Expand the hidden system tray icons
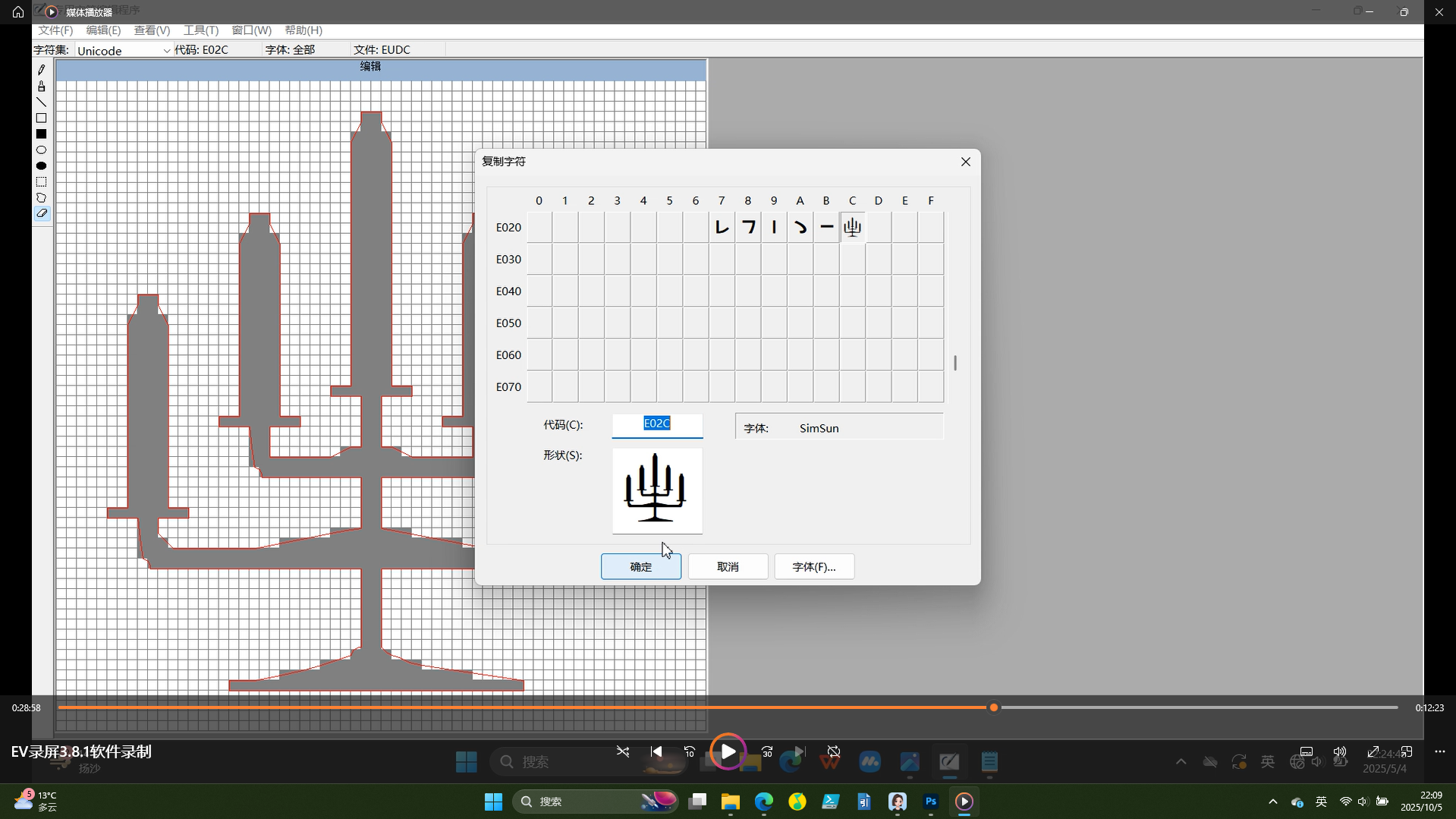Screen dimensions: 1456x819 (x=1273, y=802)
